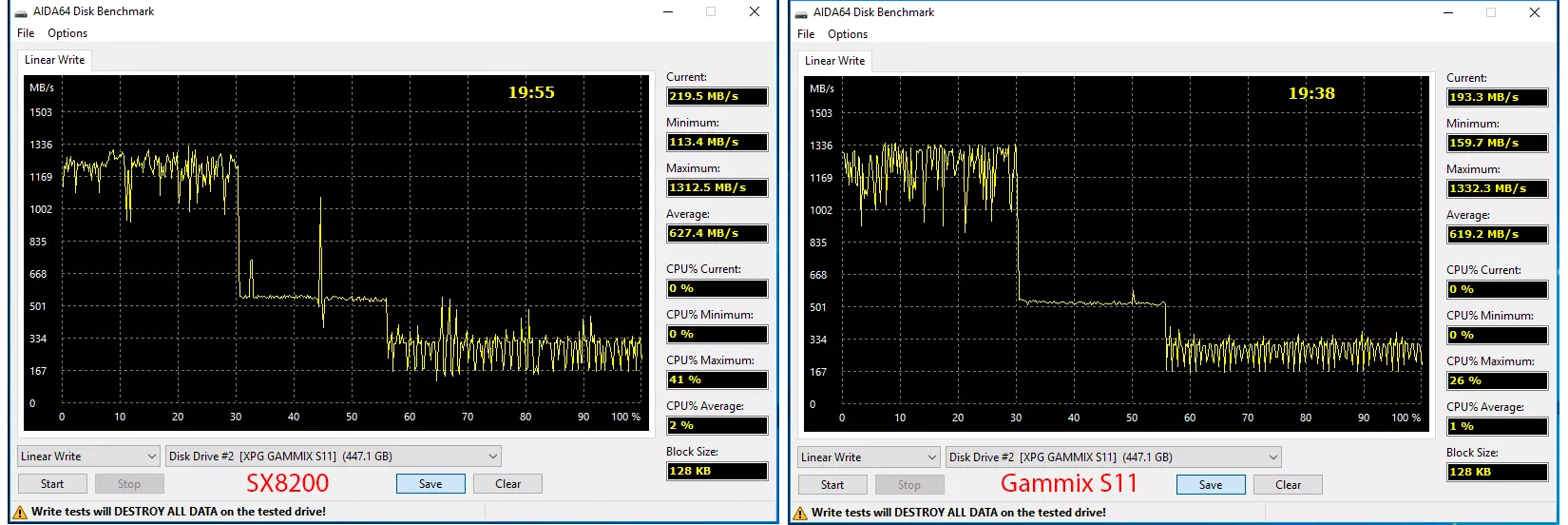The height and width of the screenshot is (525, 1568).
Task: Click the AIDA64 app icon in right title bar
Action: 801,13
